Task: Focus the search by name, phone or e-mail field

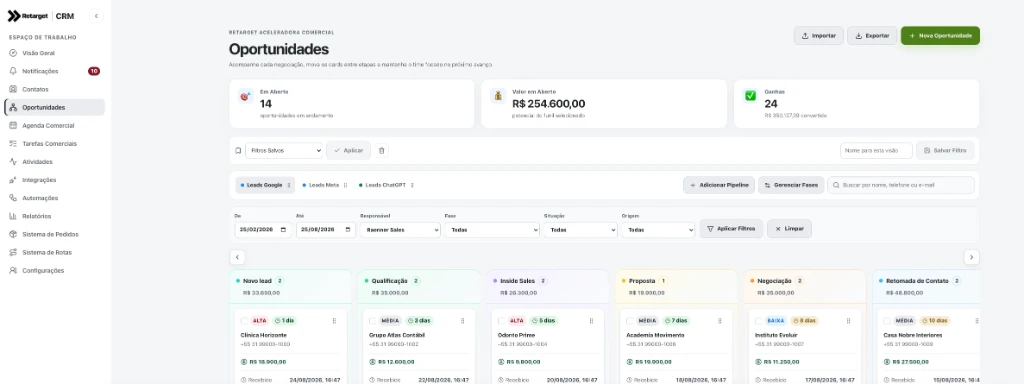Action: pos(901,185)
